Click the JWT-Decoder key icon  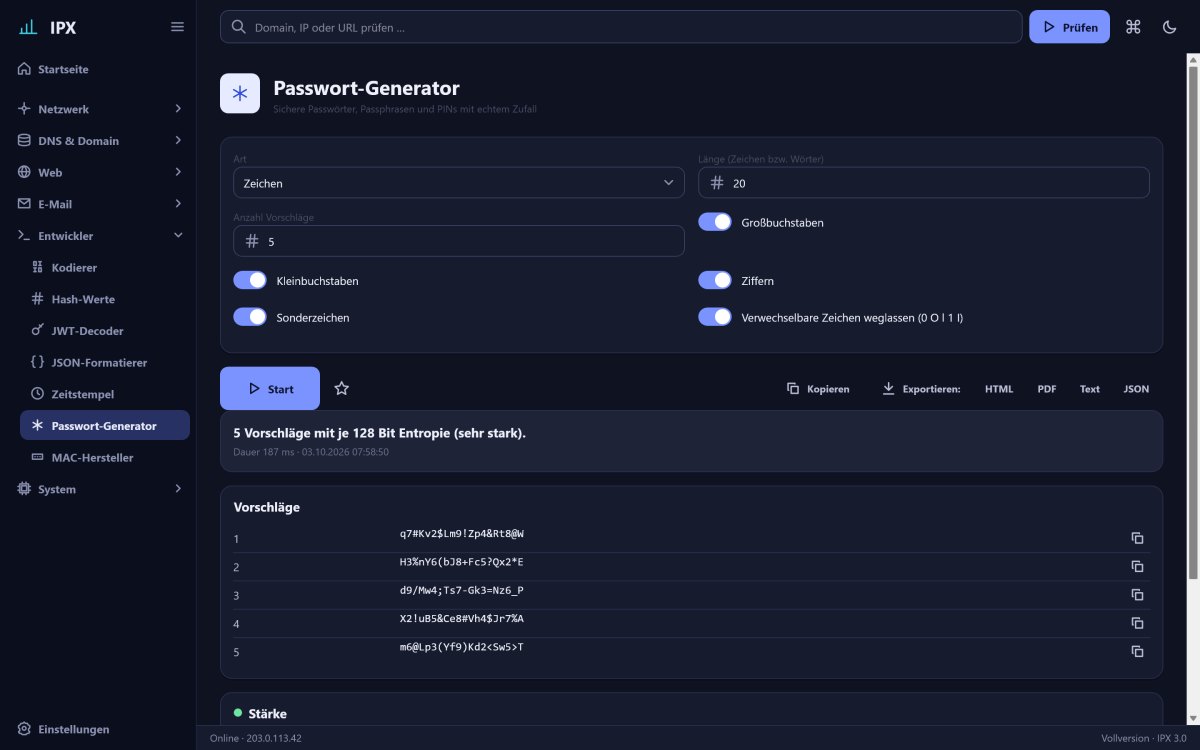[38, 330]
